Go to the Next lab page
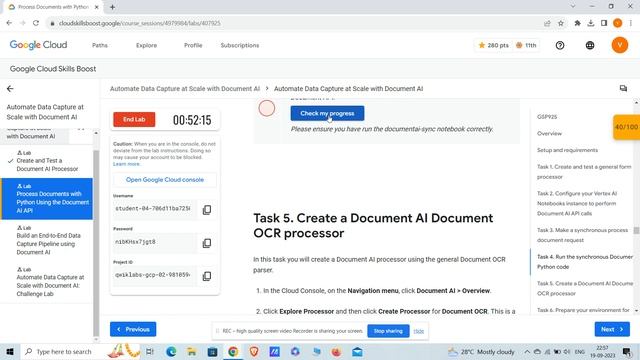This screenshot has width=640, height=360. (x=612, y=329)
